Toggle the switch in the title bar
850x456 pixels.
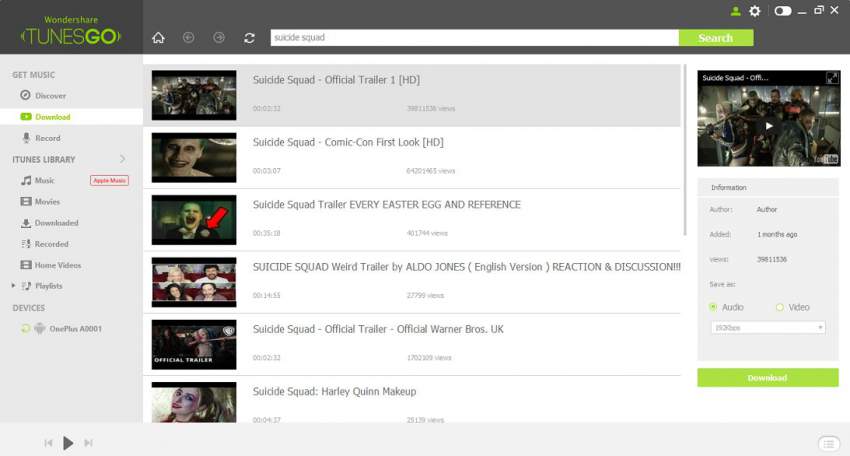782,11
